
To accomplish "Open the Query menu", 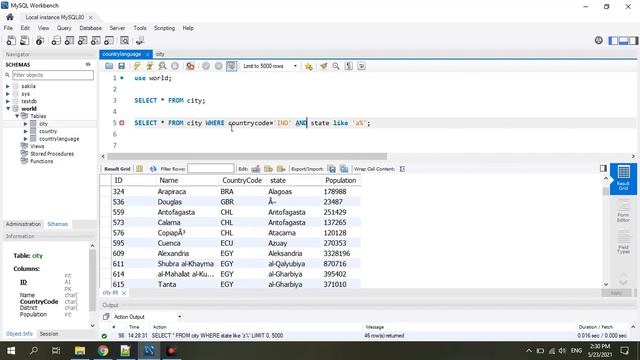I will 64,28.
